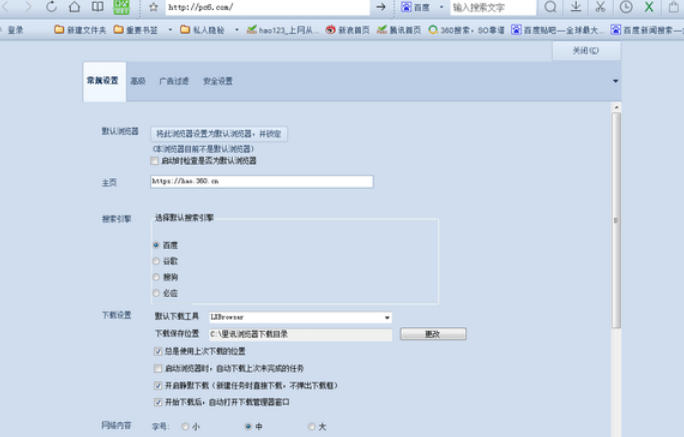Expand arrow at right of settings tab bar
This screenshot has height=437, width=684.
point(615,81)
